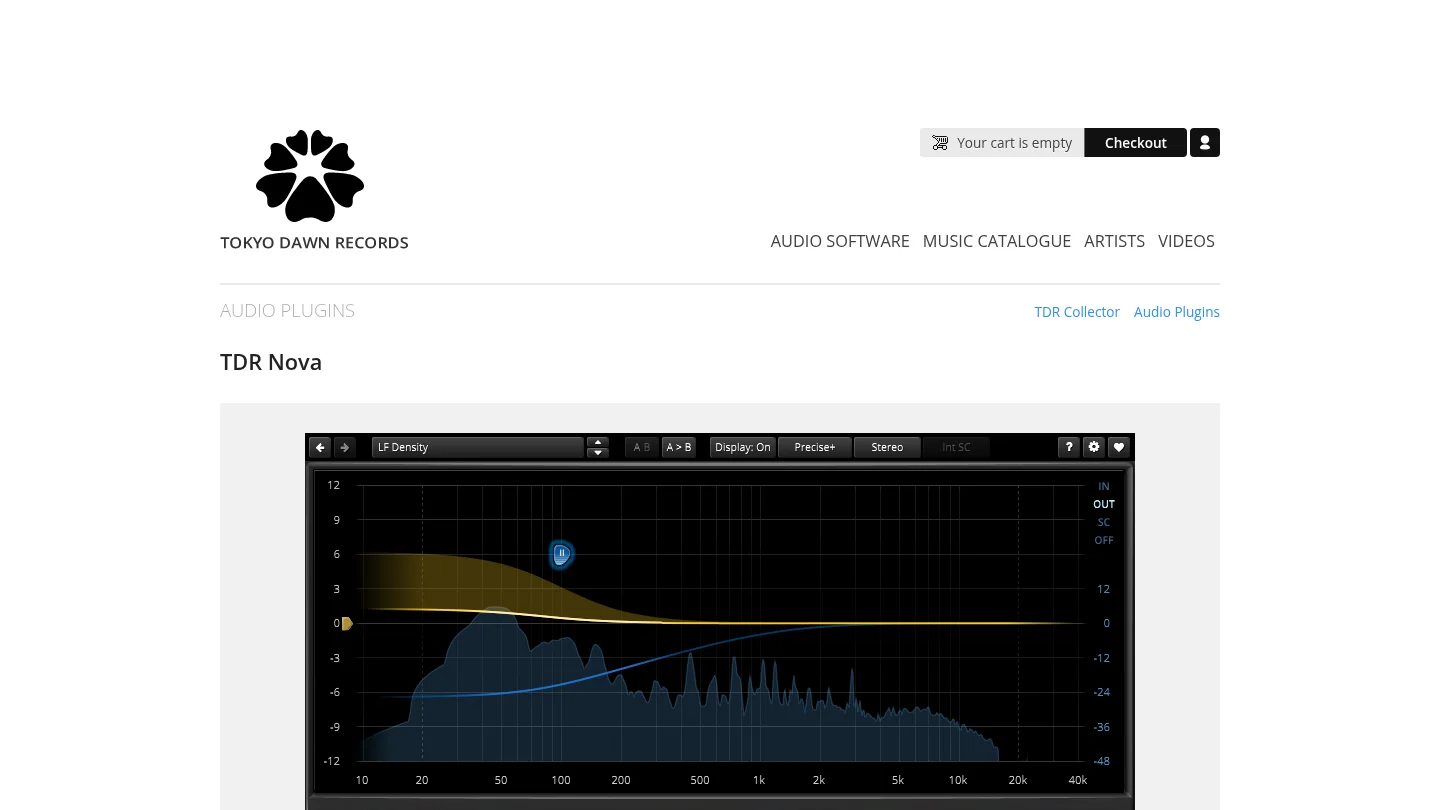Image resolution: width=1440 pixels, height=810 pixels.
Task: Click the heart icon in plugin toolbar
Action: [x=1119, y=447]
